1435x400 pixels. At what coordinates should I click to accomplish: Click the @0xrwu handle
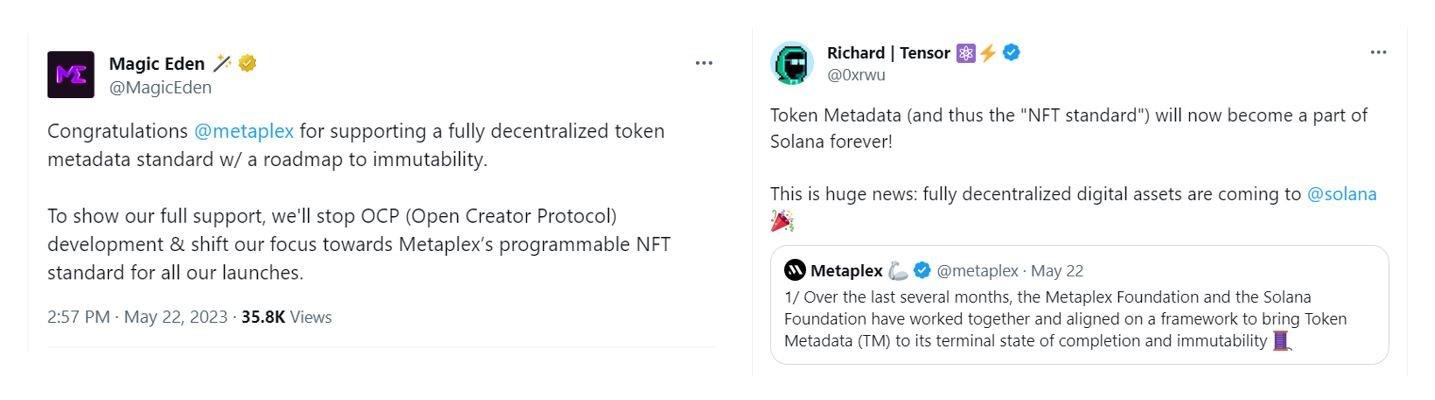pos(856,75)
